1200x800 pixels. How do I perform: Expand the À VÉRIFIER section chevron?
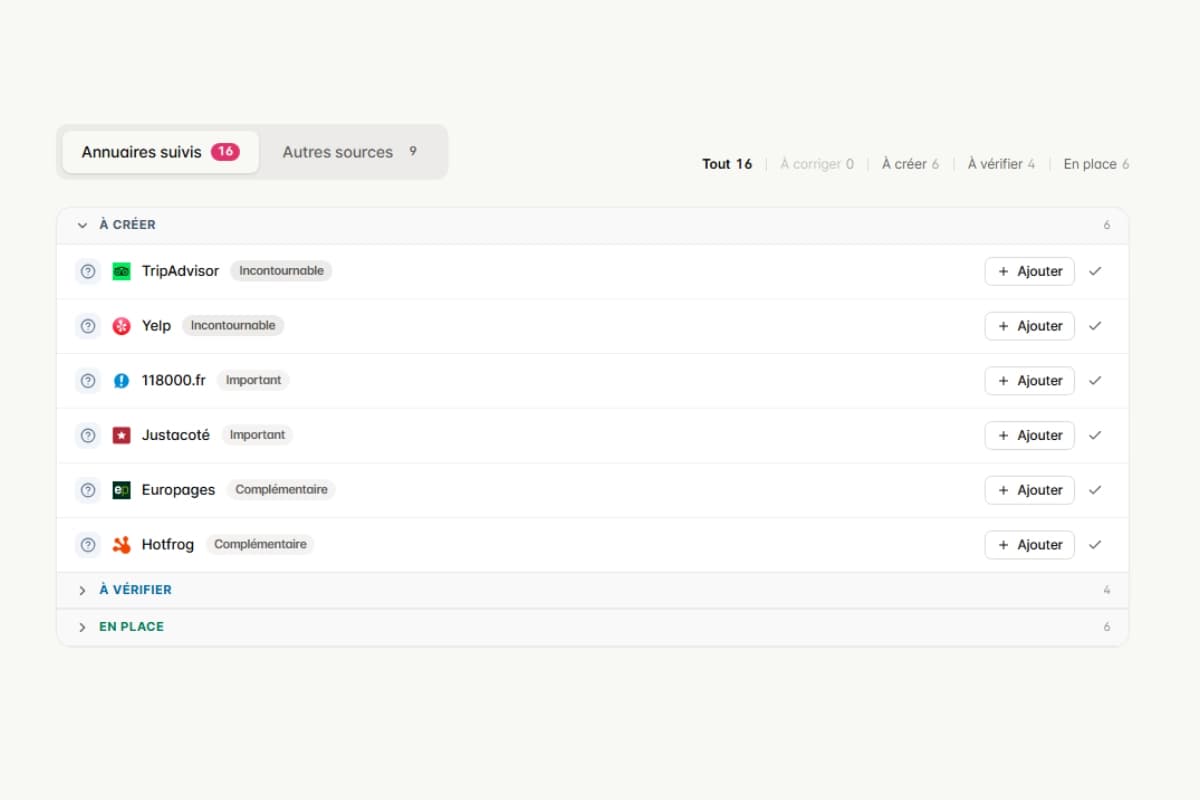tap(82, 591)
